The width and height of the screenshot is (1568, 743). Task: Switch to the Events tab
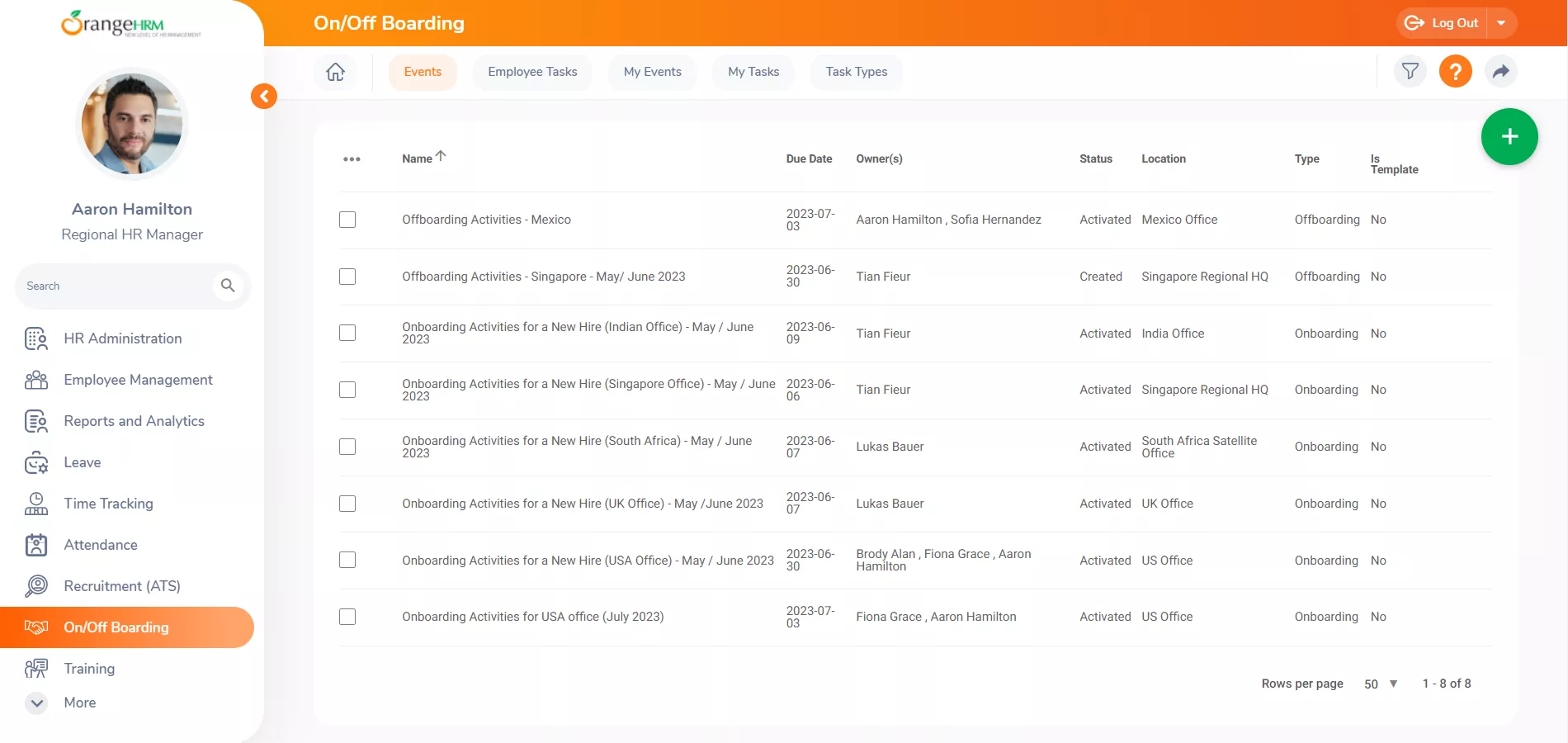coord(423,72)
